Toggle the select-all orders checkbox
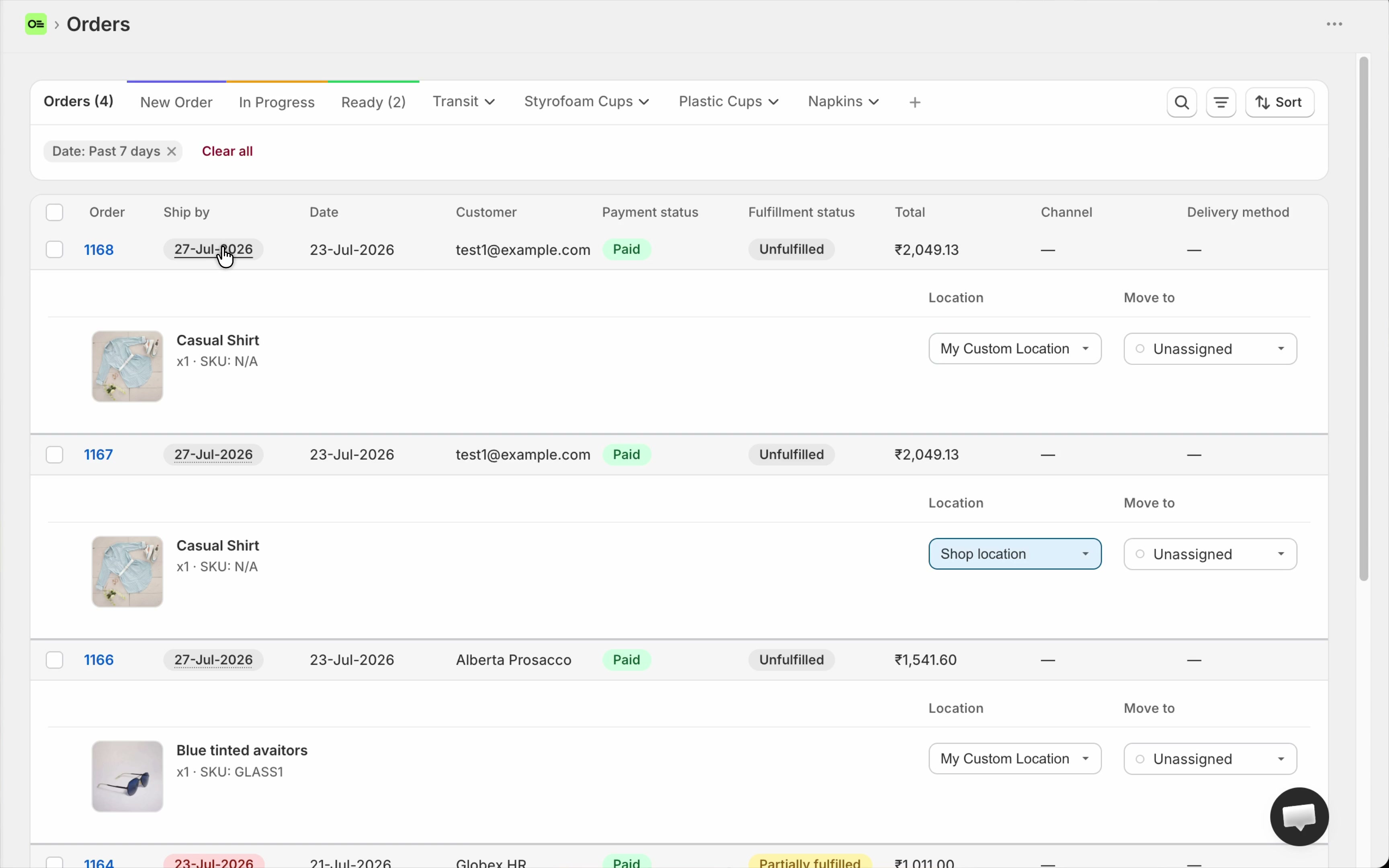1389x868 pixels. (x=55, y=213)
